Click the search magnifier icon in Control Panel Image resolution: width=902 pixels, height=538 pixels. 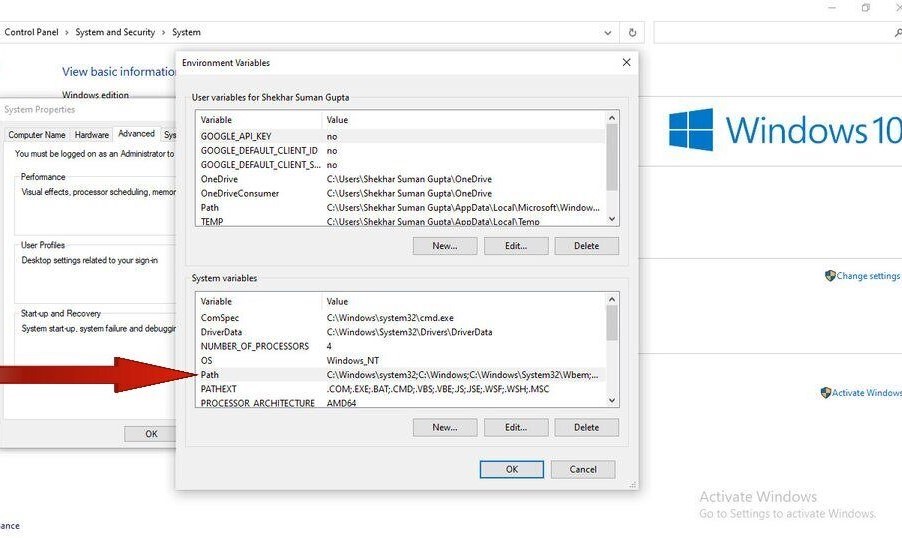(x=898, y=33)
